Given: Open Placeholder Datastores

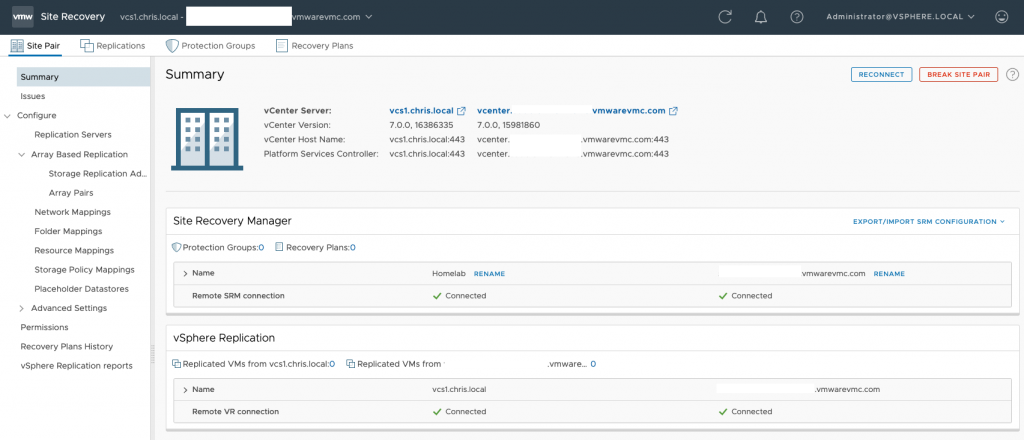Looking at the screenshot, I should click(81, 289).
